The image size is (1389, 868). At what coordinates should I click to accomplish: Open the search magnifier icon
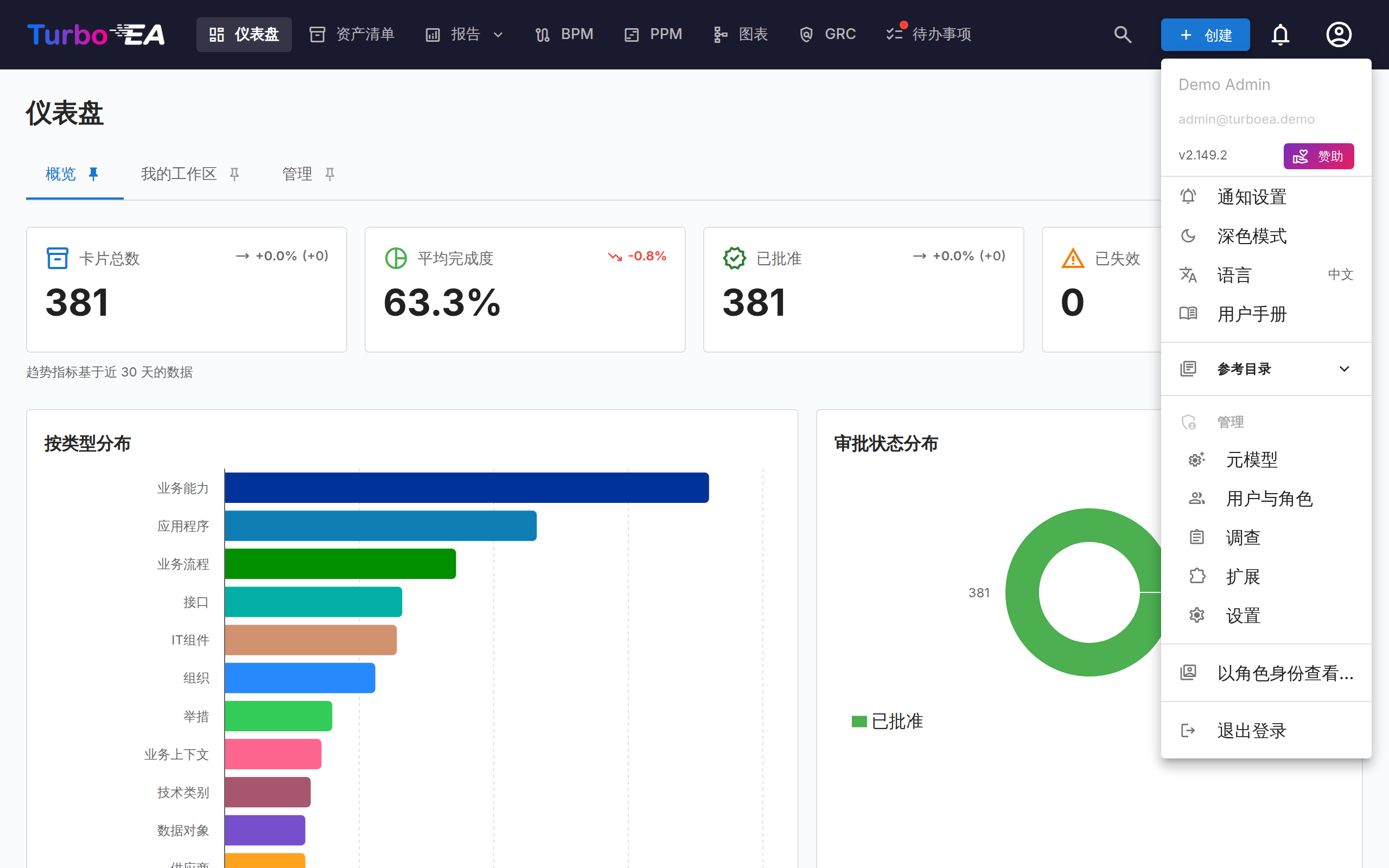[1122, 34]
